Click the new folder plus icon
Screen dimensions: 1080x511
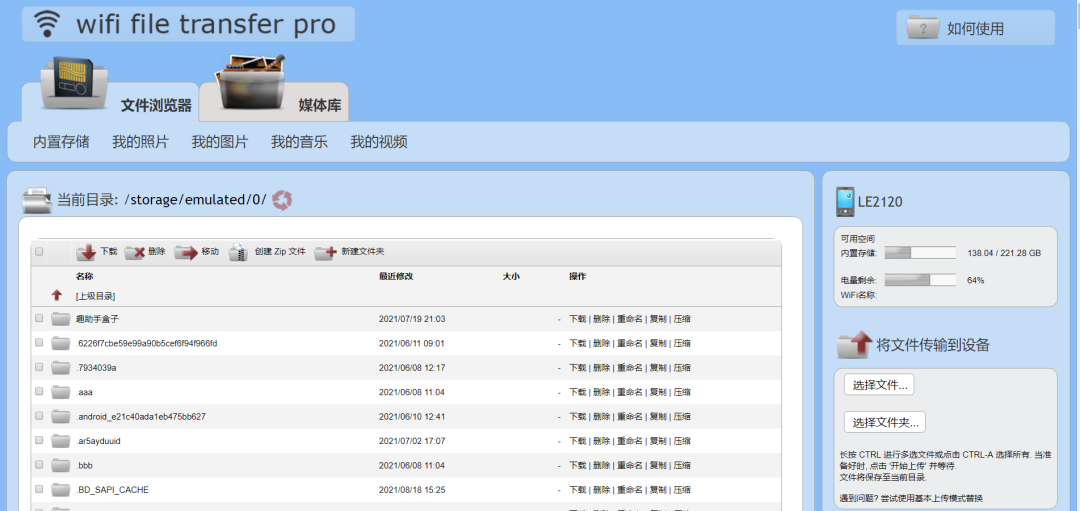[325, 253]
